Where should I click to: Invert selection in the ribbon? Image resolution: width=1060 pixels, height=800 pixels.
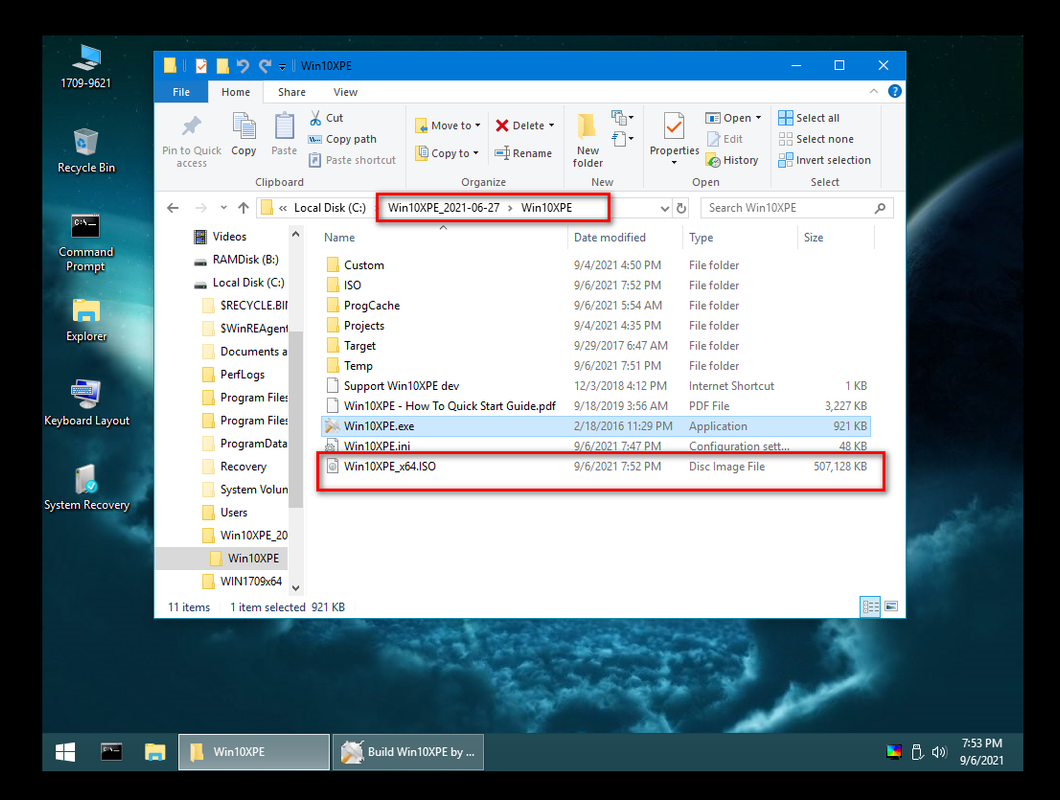[x=824, y=160]
